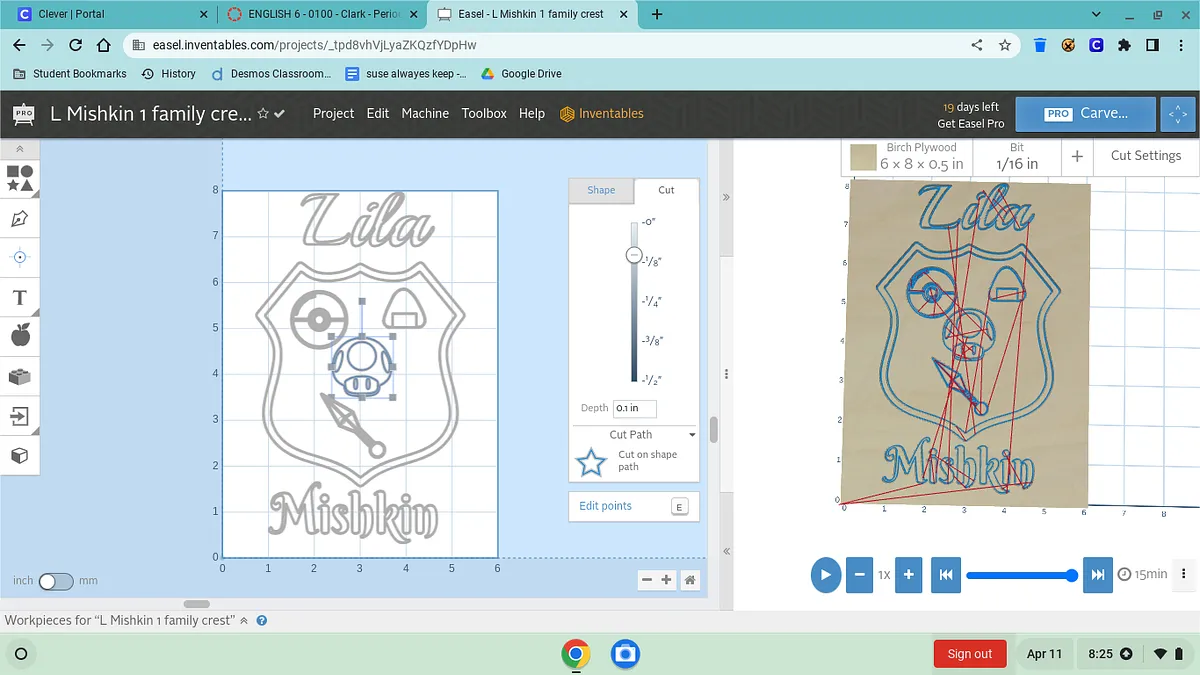Toggle inch to mm units switch
This screenshot has width=1200, height=675.
56,581
